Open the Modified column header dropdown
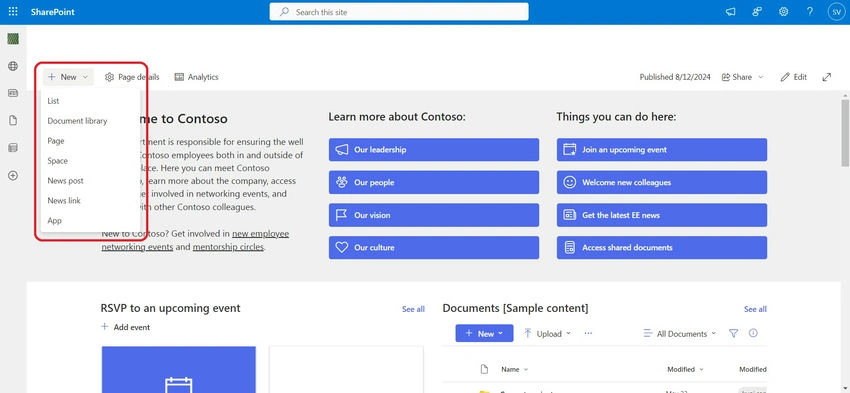This screenshot has width=850, height=393. pos(685,369)
